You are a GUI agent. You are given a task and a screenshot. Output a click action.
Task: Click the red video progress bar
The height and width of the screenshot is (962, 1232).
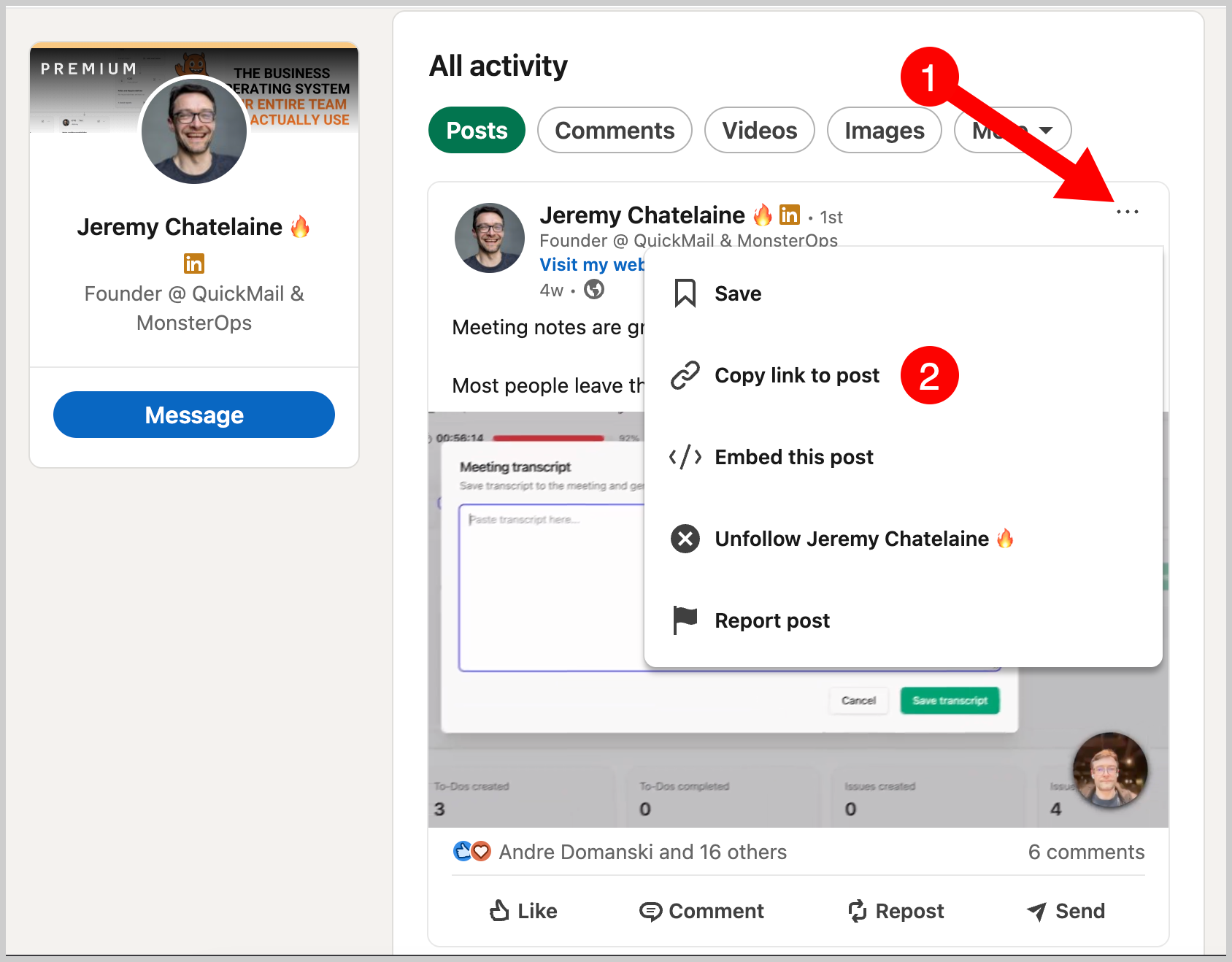click(x=548, y=439)
